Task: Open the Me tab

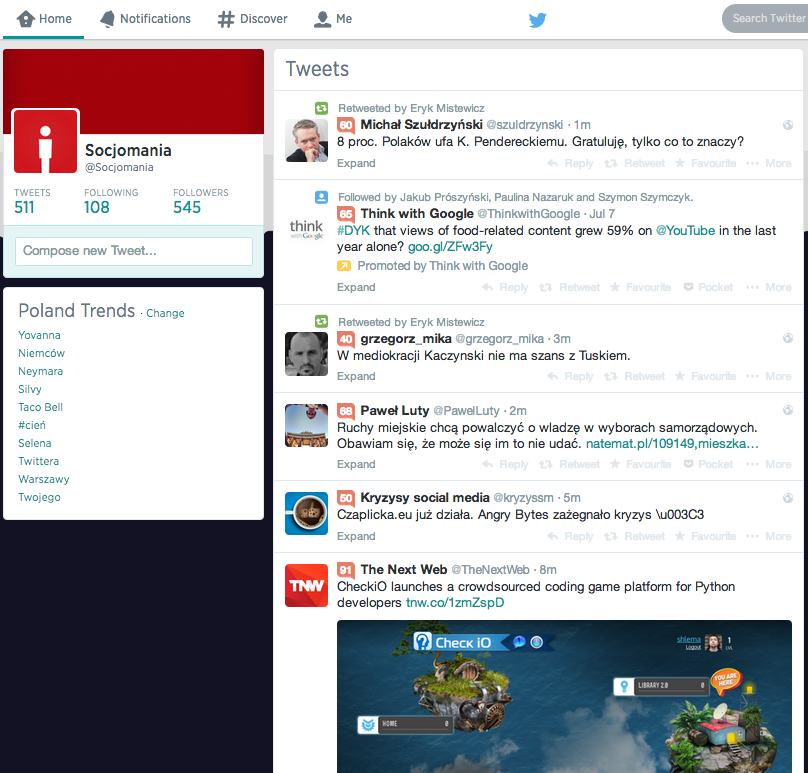Action: click(333, 19)
